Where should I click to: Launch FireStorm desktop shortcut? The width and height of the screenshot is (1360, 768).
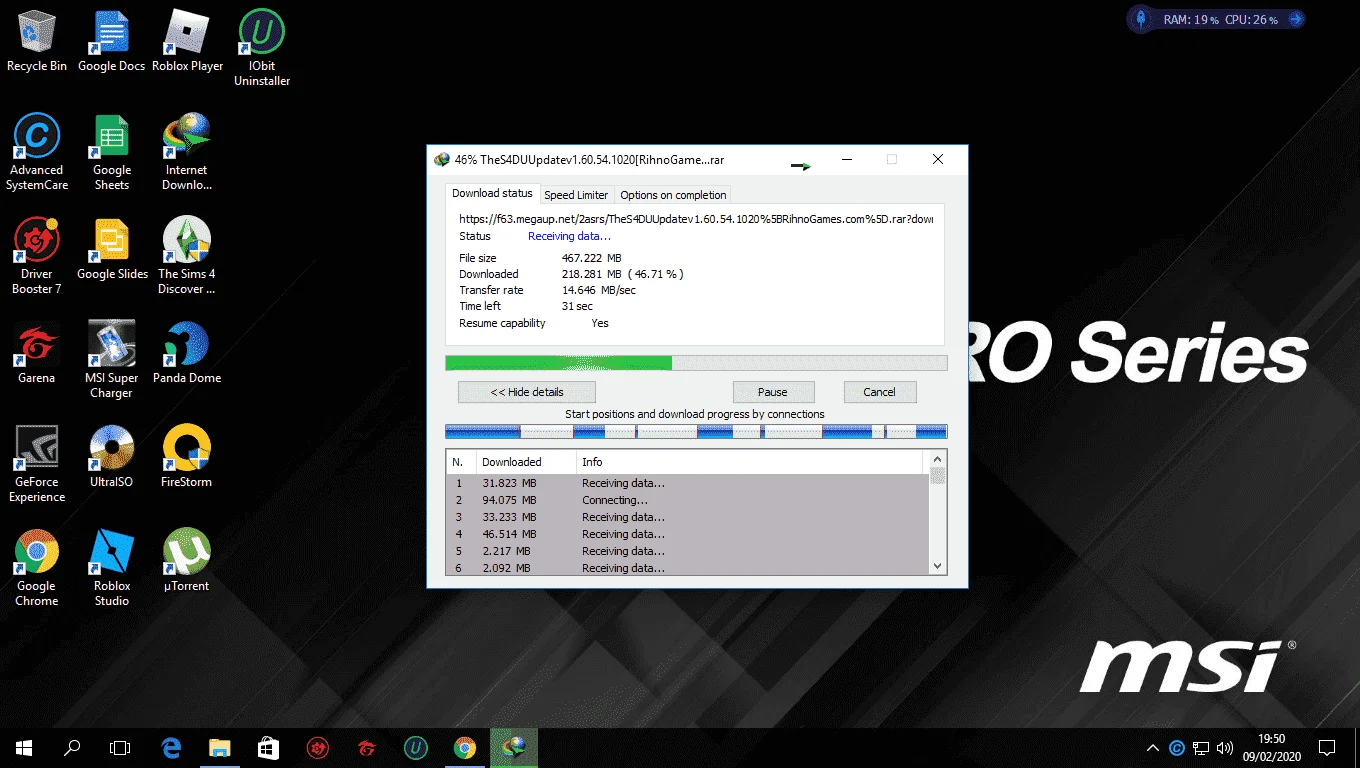pyautogui.click(x=187, y=457)
